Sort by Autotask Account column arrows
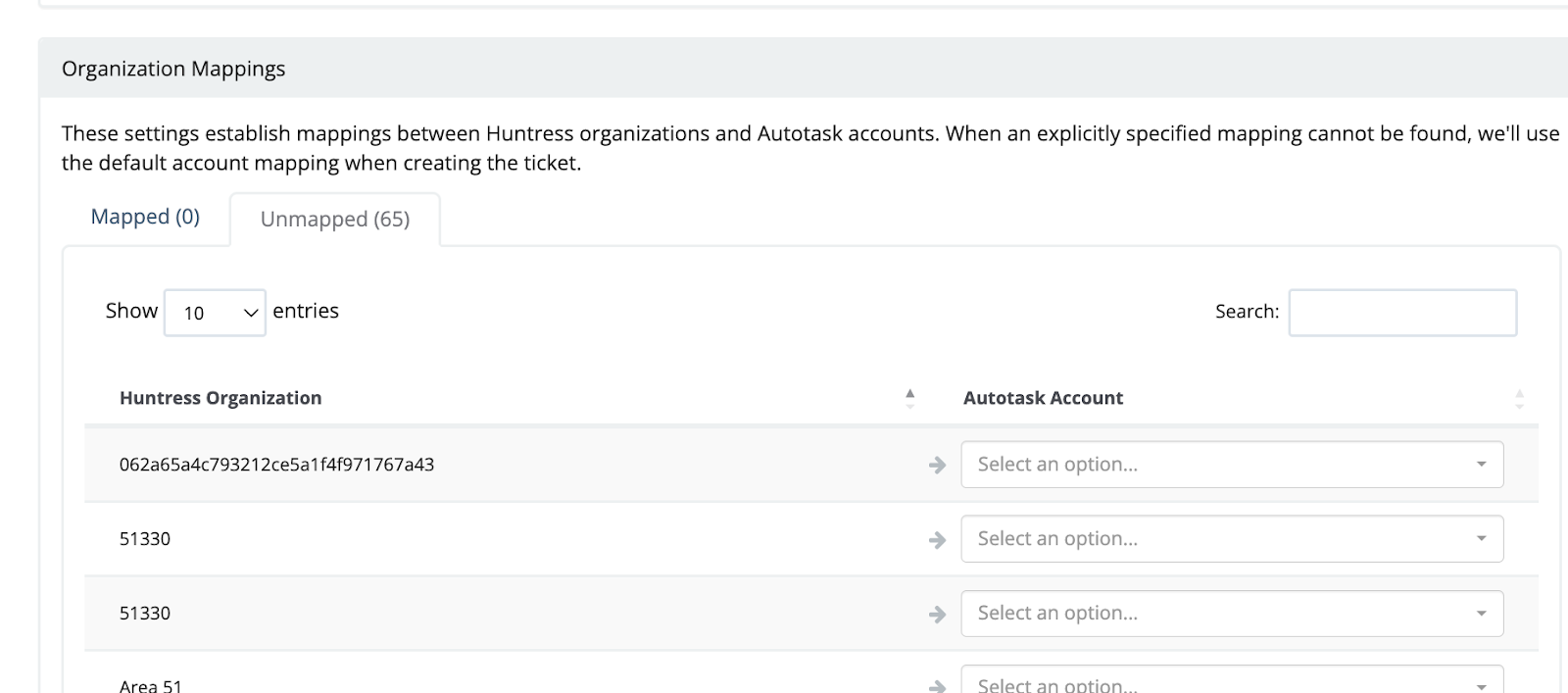1568x693 pixels. 1519,398
